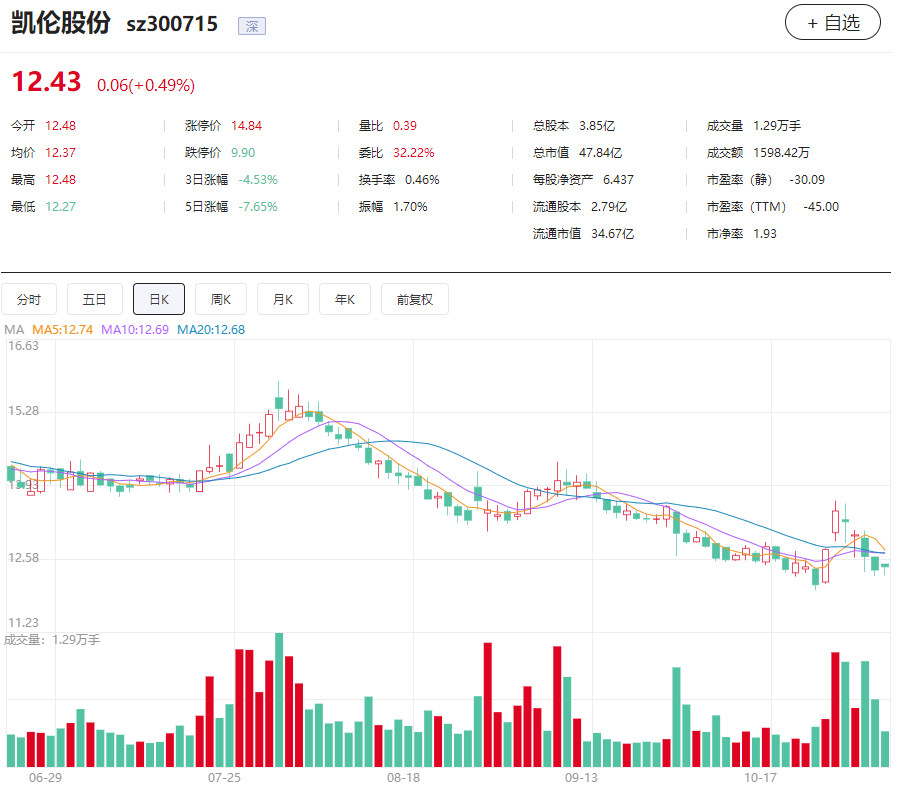Image resolution: width=901 pixels, height=786 pixels.
Task: Open the 年K yearly chart
Action: [x=345, y=299]
